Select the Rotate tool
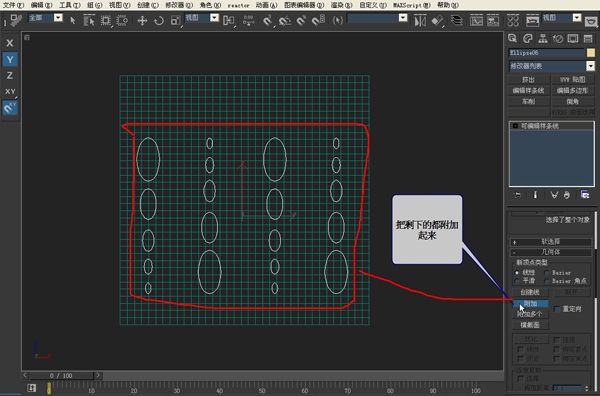This screenshot has width=600, height=396. (159, 20)
